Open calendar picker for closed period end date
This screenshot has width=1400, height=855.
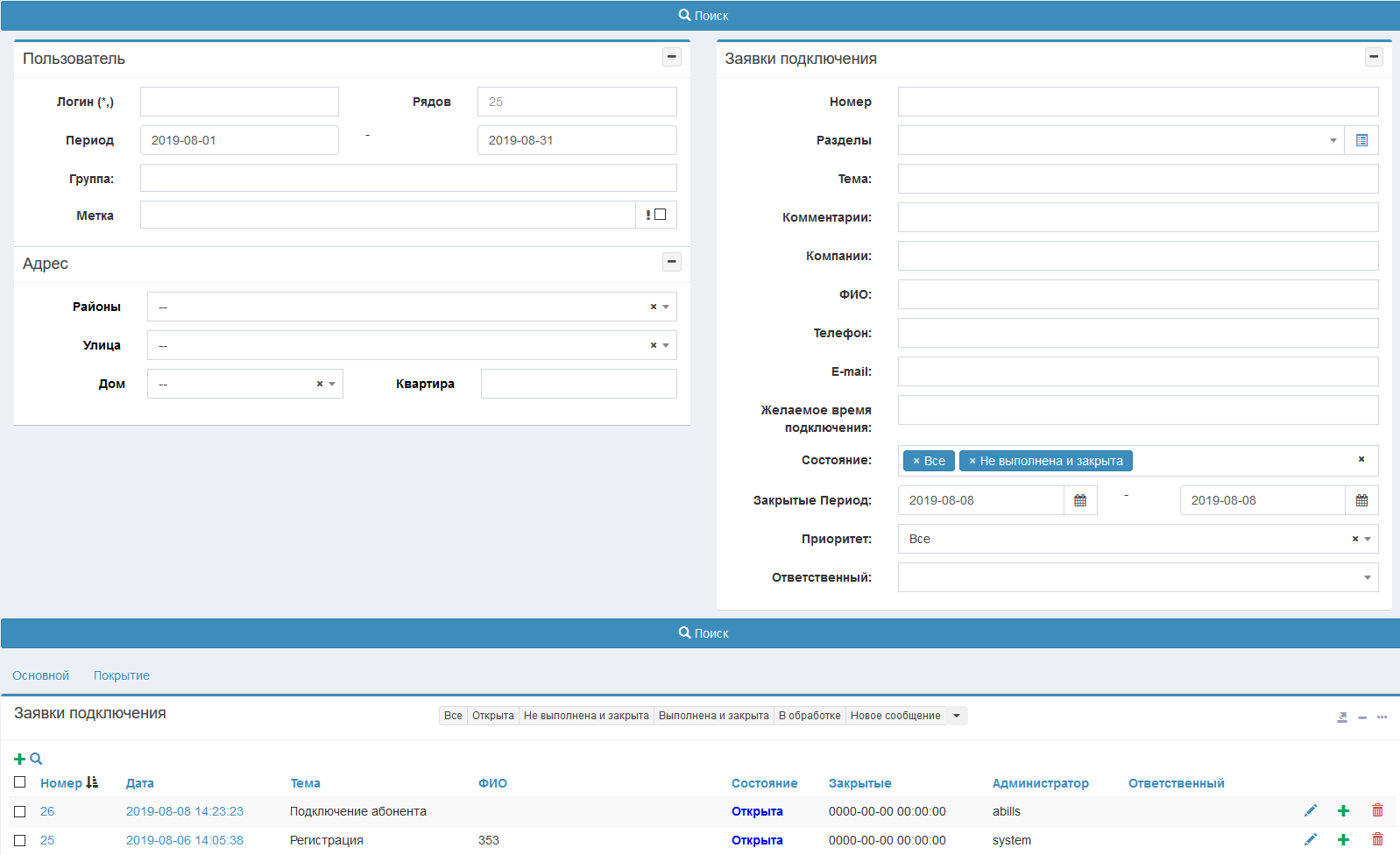1361,500
